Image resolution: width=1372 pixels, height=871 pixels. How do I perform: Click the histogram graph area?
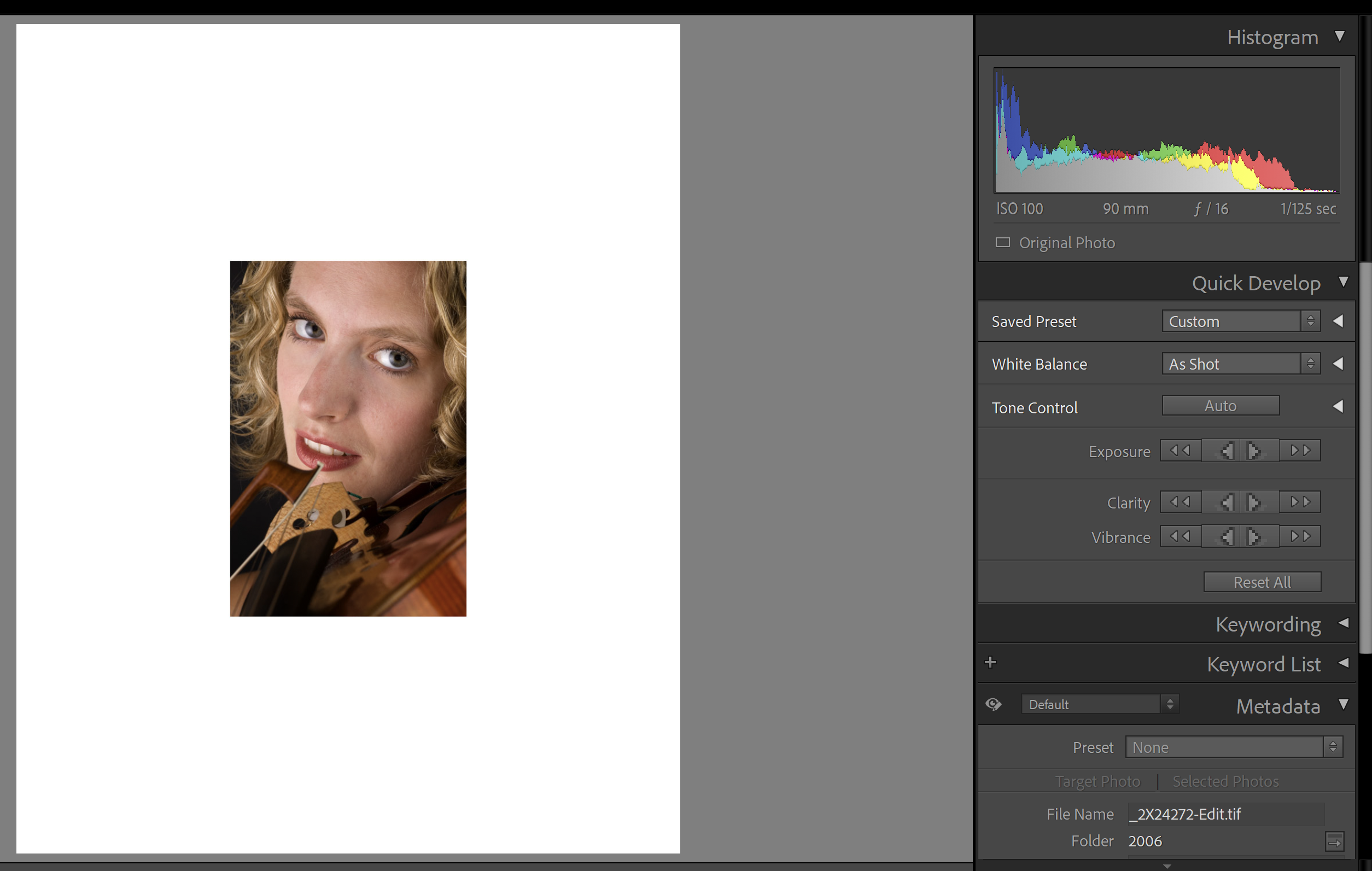tap(1166, 130)
